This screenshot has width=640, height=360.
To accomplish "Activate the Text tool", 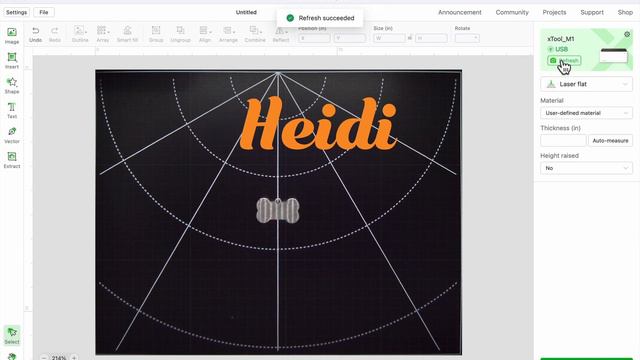I will [12, 110].
